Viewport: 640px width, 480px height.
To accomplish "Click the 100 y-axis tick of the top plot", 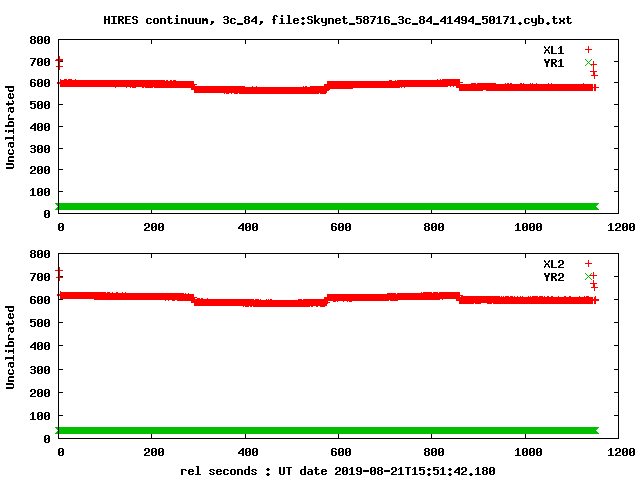I will [40, 192].
